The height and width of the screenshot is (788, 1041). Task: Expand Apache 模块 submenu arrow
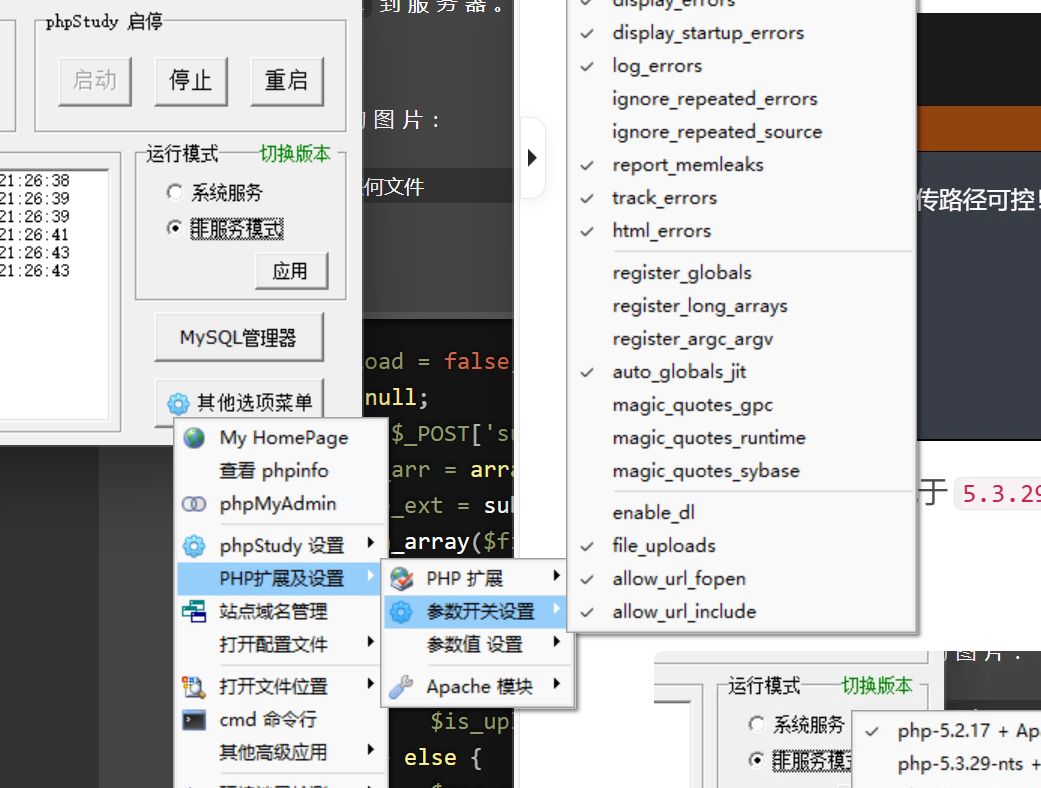[x=557, y=683]
